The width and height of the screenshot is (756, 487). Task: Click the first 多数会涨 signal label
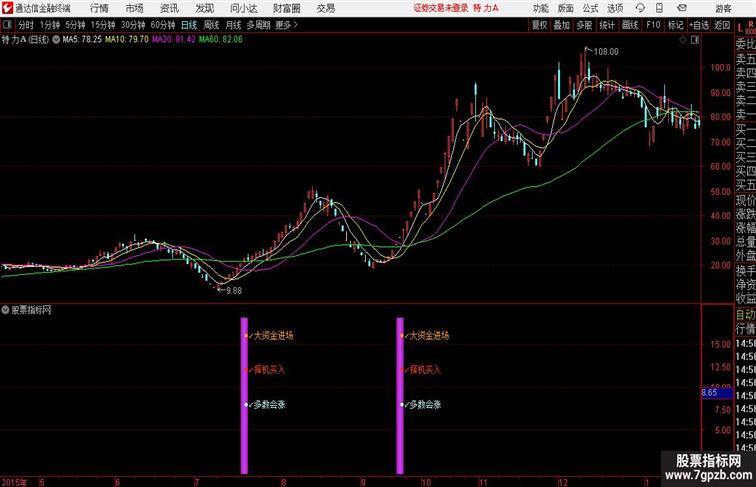pos(270,405)
